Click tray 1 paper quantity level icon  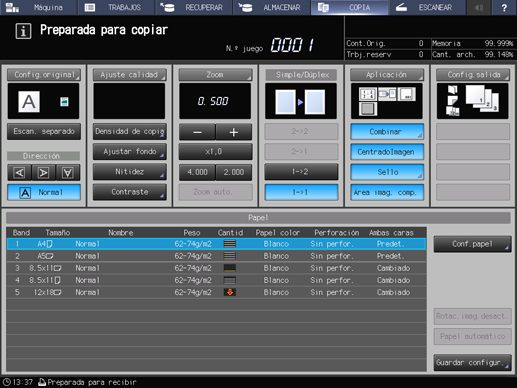point(230,244)
